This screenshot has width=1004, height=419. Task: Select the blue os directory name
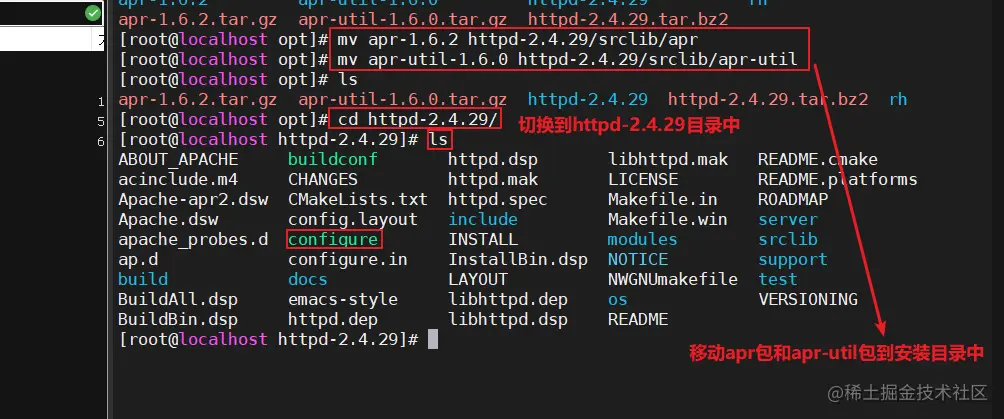click(x=618, y=299)
